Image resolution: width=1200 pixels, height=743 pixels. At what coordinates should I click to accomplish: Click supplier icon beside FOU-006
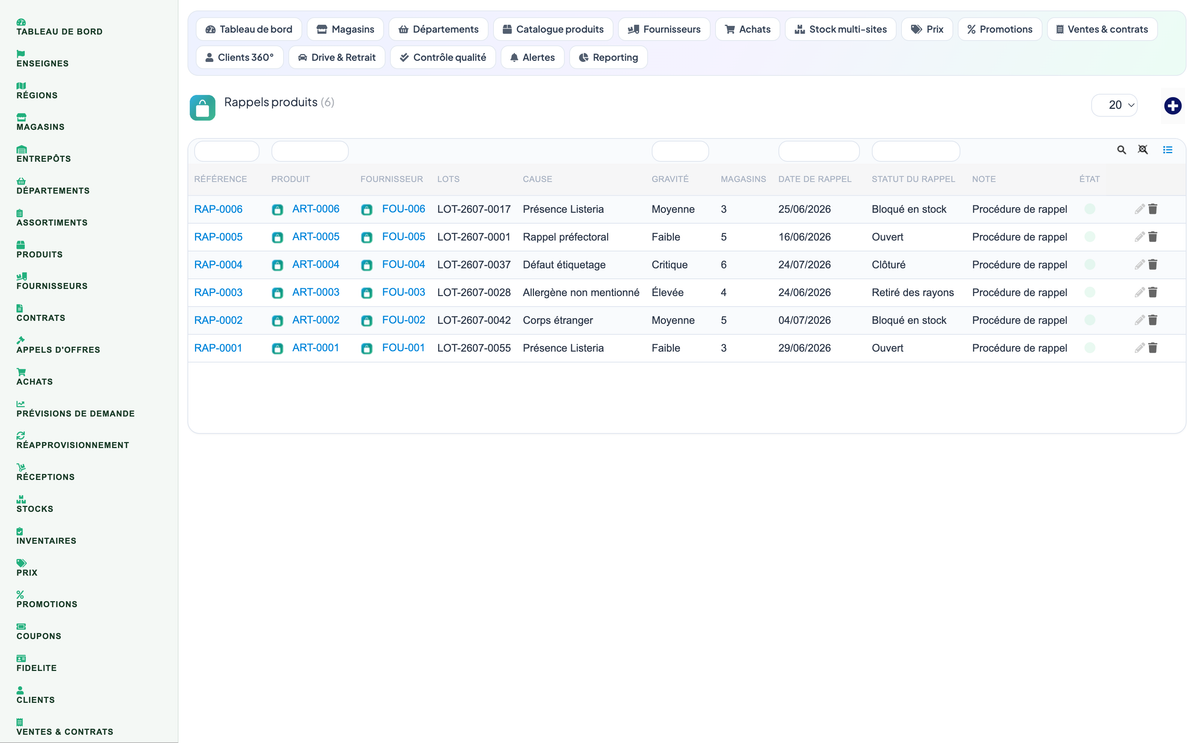[367, 210]
